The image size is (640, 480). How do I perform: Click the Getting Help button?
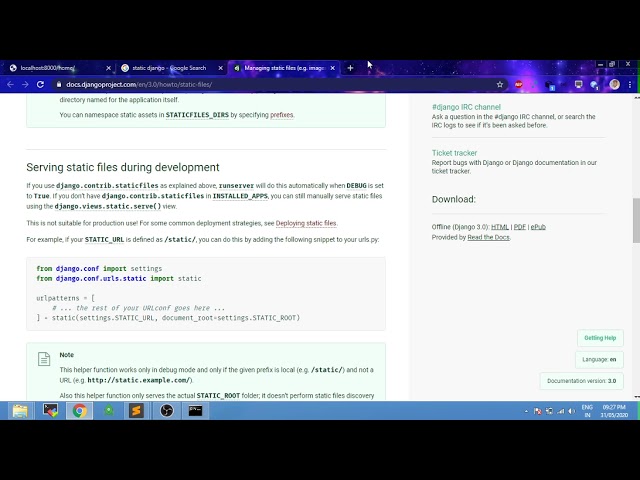600,338
